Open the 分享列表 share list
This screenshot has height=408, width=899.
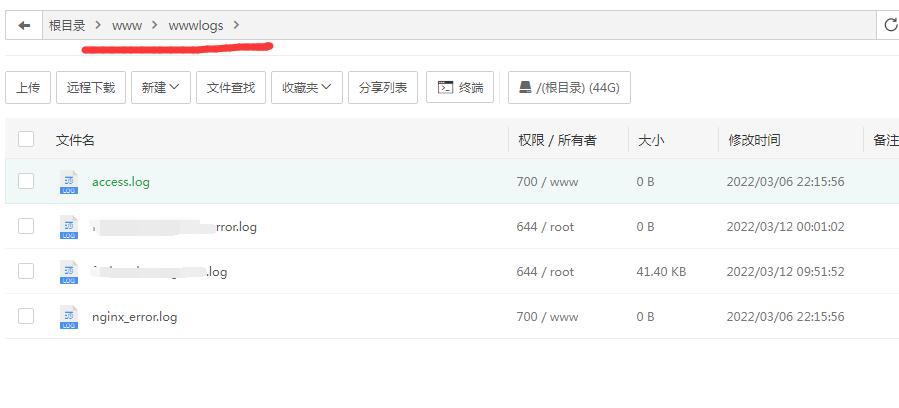click(383, 88)
